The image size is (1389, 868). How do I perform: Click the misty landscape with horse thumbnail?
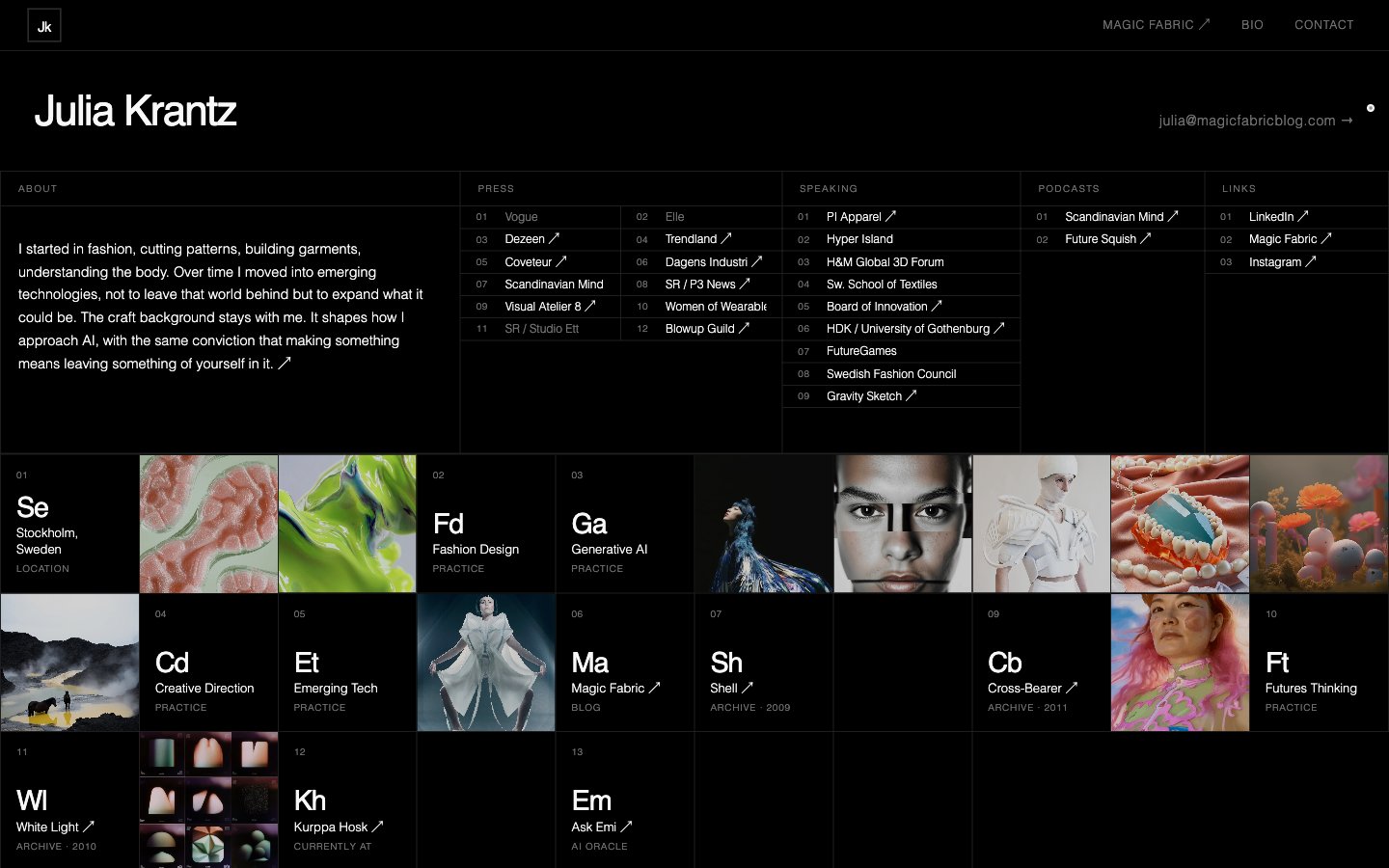point(69,663)
